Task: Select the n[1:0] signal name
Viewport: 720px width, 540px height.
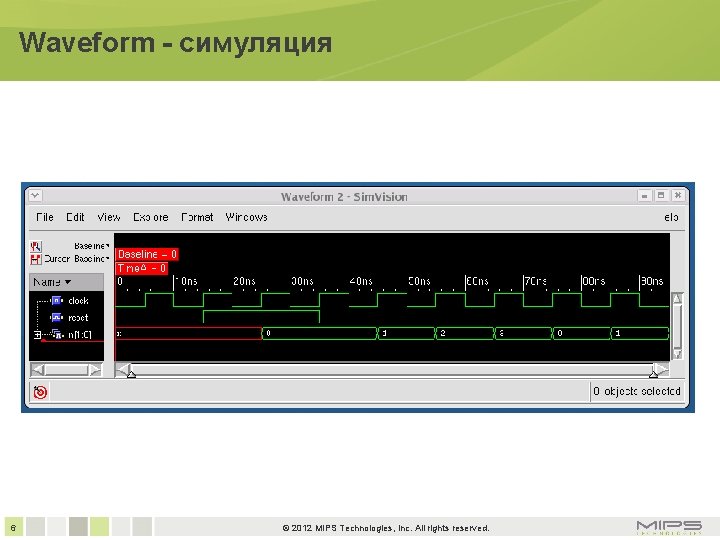Action: [80, 335]
